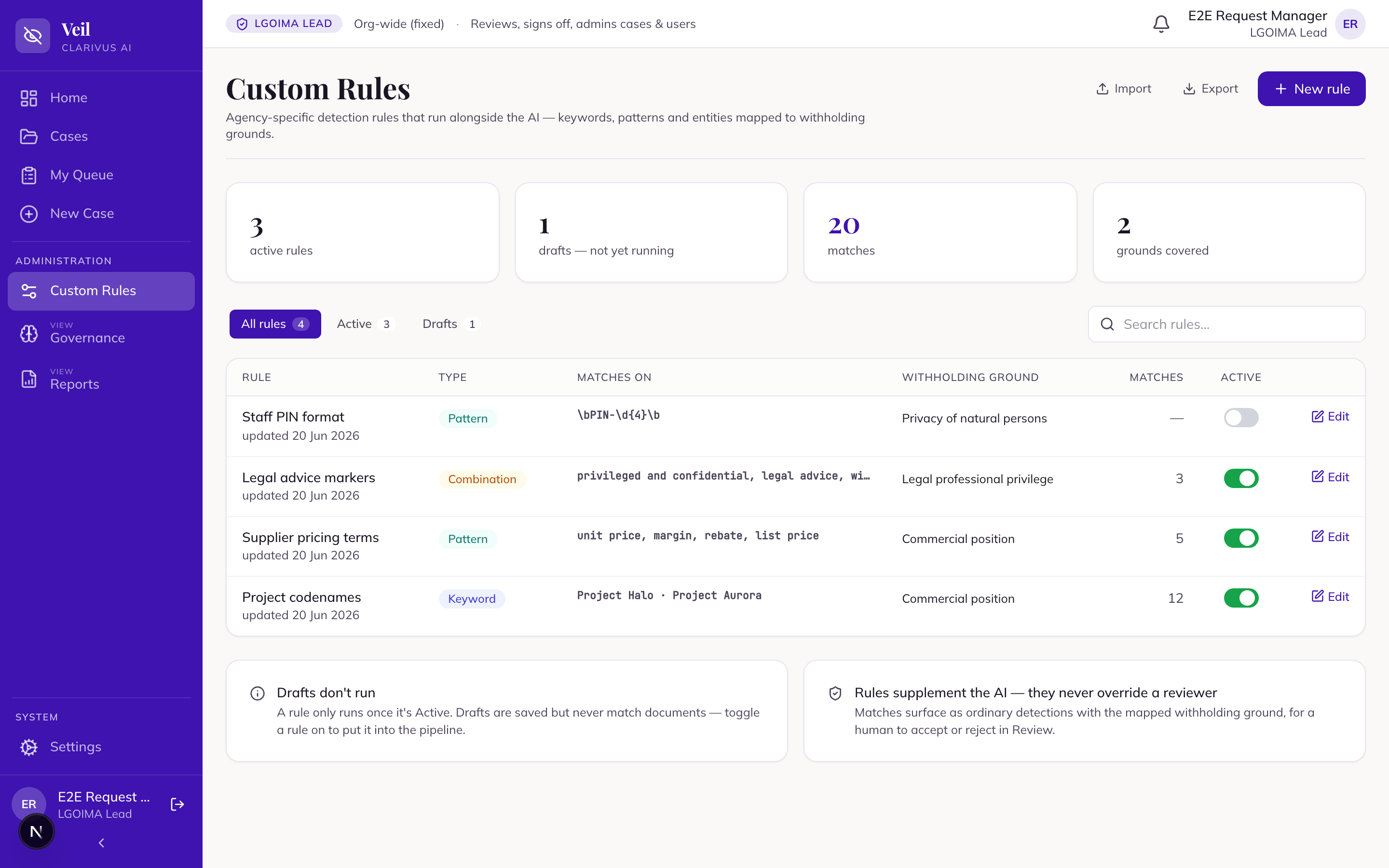Viewport: 1389px width, 868px height.
Task: Click Project codenames rule name
Action: pos(301,597)
